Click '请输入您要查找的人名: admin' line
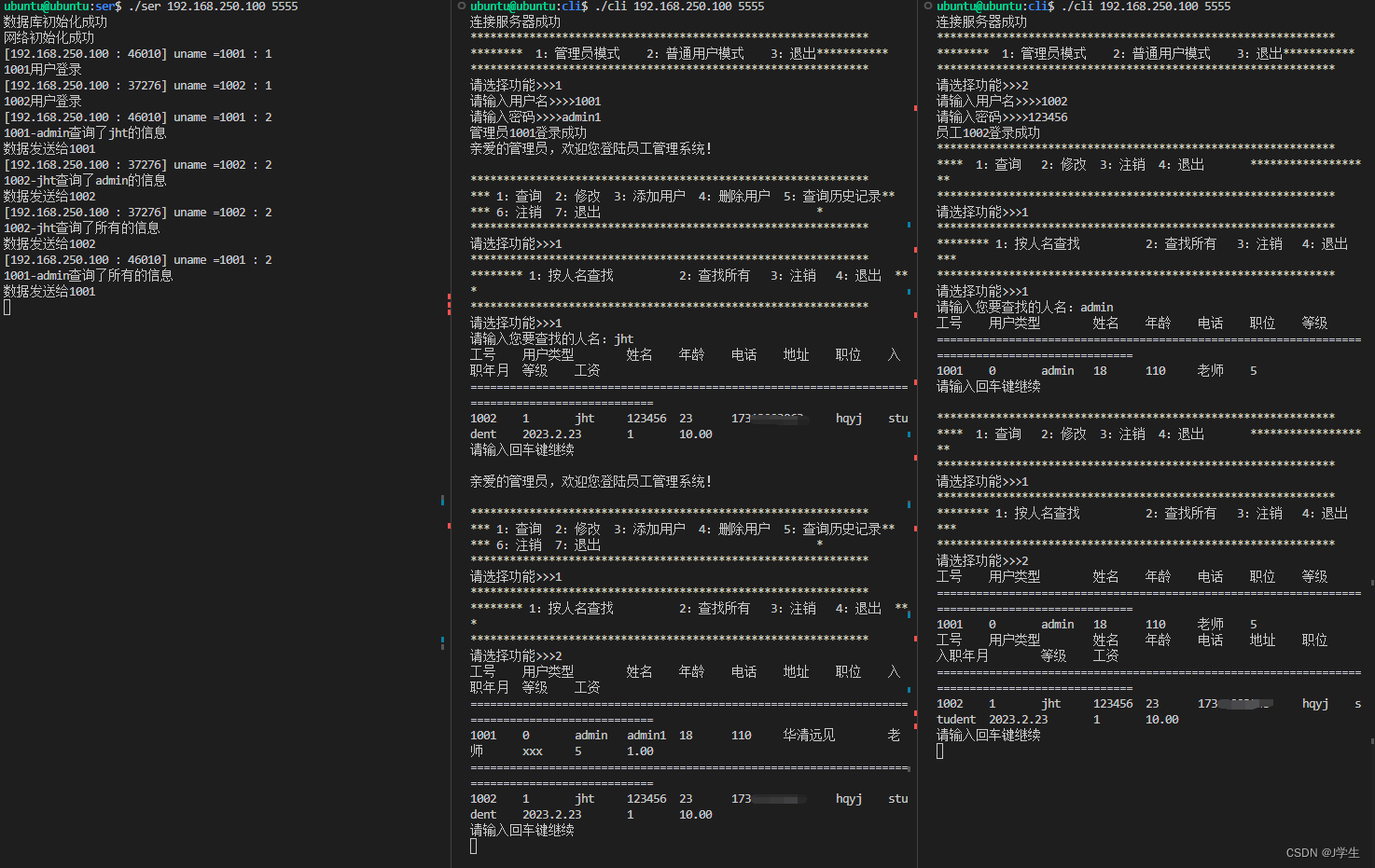1375x868 pixels. [x=1024, y=308]
